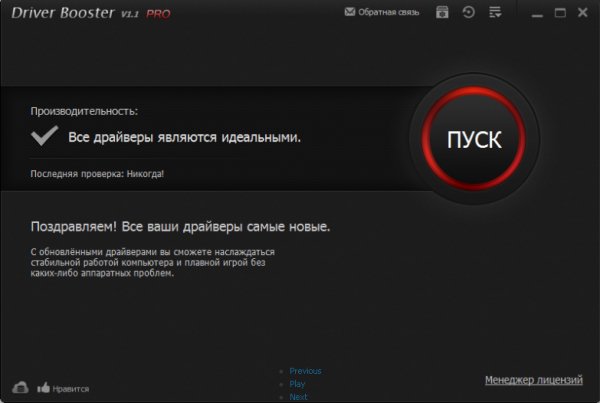The height and width of the screenshot is (403, 600).
Task: Open Менеджер лицензий link
Action: tap(534, 380)
